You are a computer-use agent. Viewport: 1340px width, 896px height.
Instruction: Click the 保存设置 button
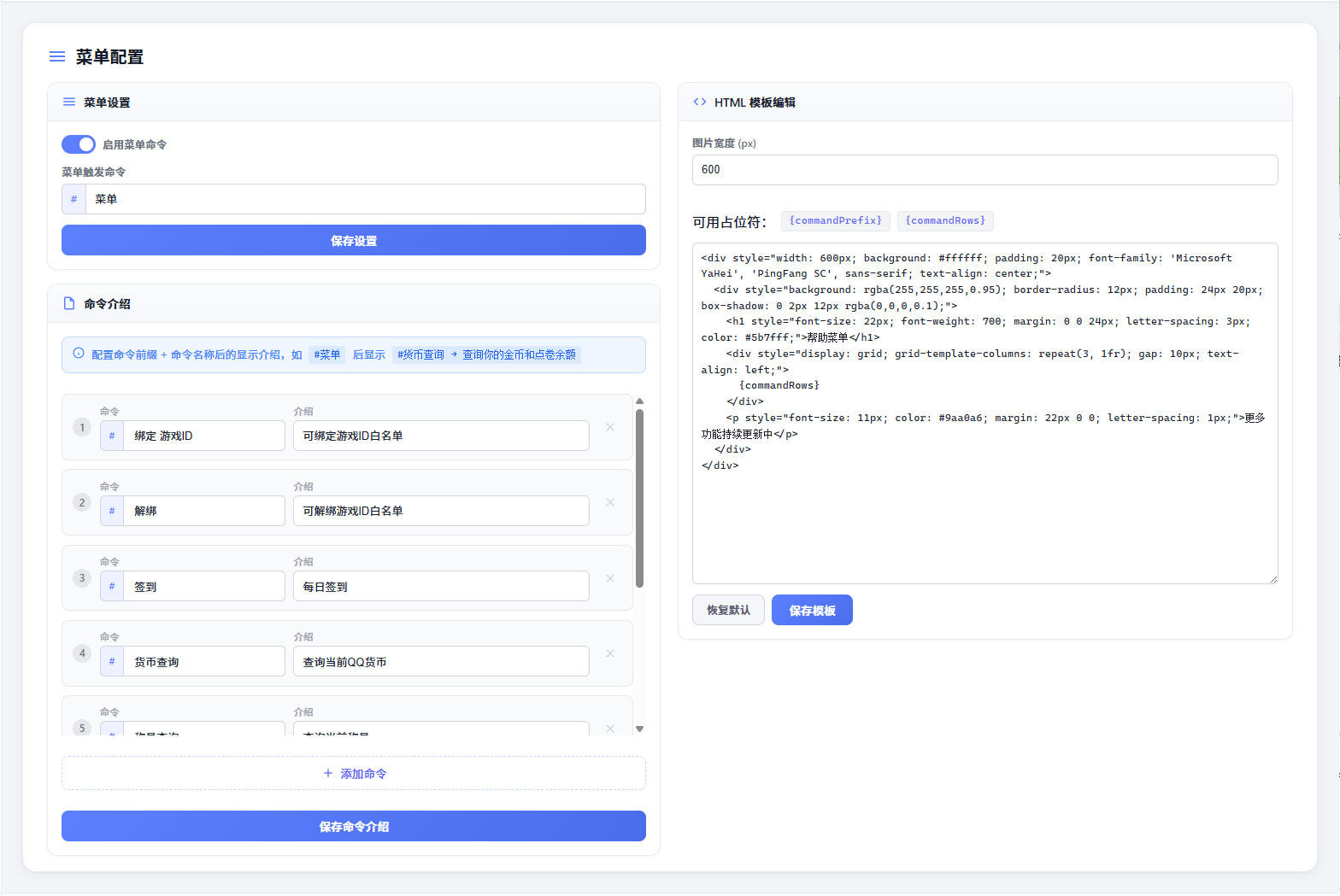(354, 240)
